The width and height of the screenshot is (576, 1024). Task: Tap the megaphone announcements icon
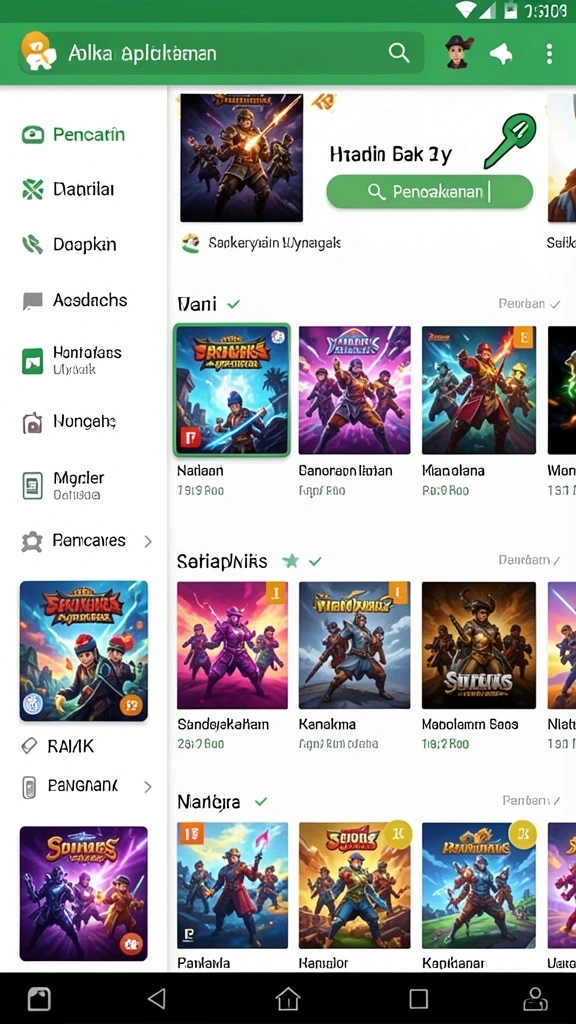501,54
